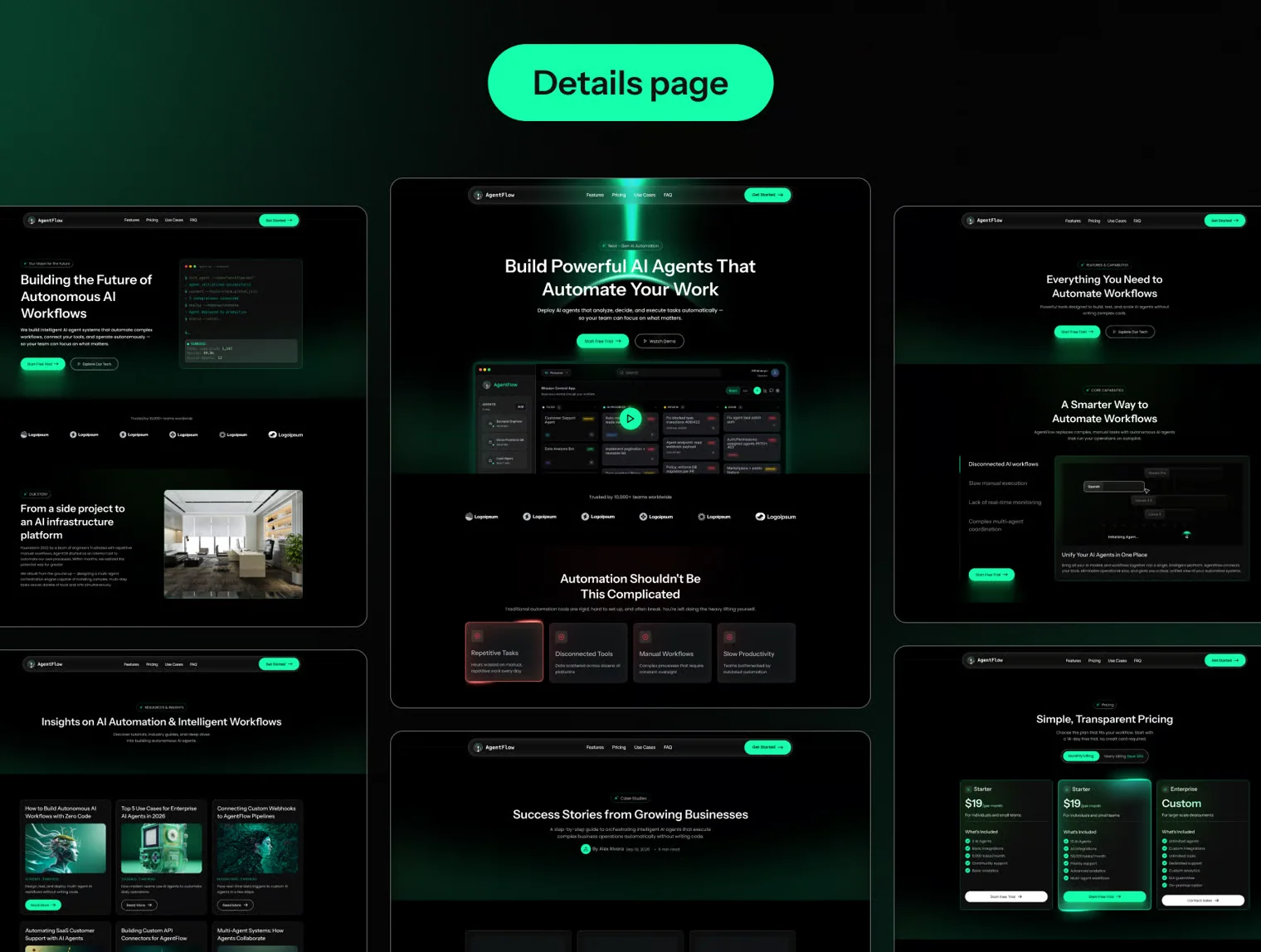Open the Custom Webhooks article cover image
Screen dimensions: 1261x952
257,848
